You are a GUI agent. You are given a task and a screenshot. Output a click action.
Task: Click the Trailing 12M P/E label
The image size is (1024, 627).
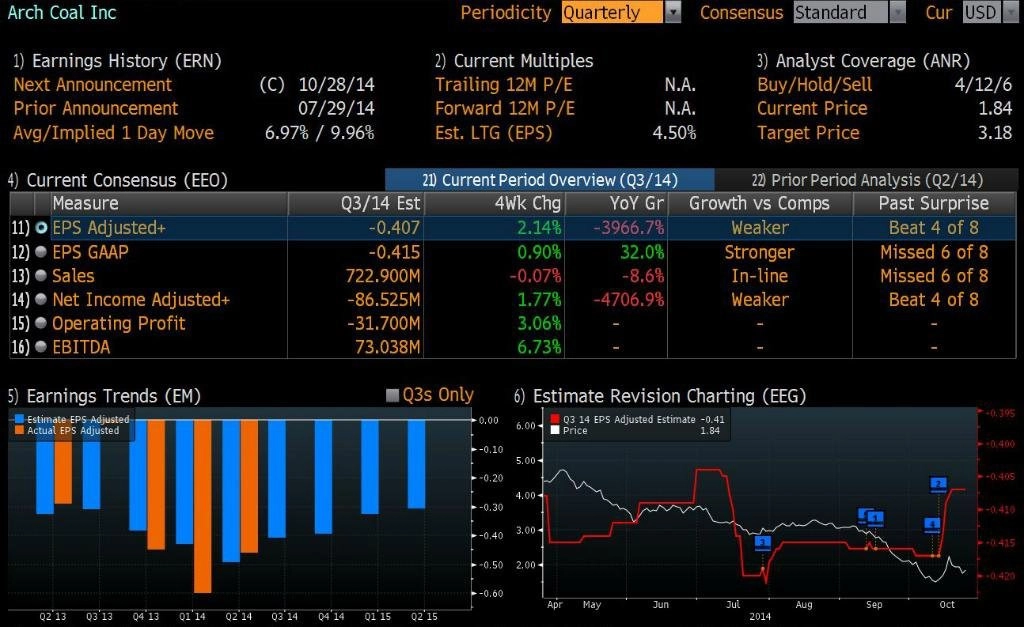point(504,85)
